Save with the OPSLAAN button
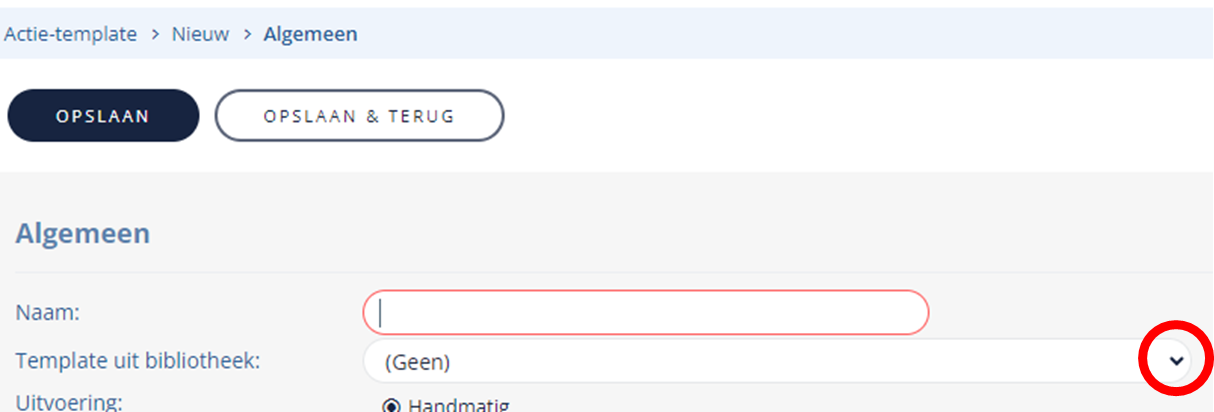Screen dimensions: 1214x412 (104, 116)
